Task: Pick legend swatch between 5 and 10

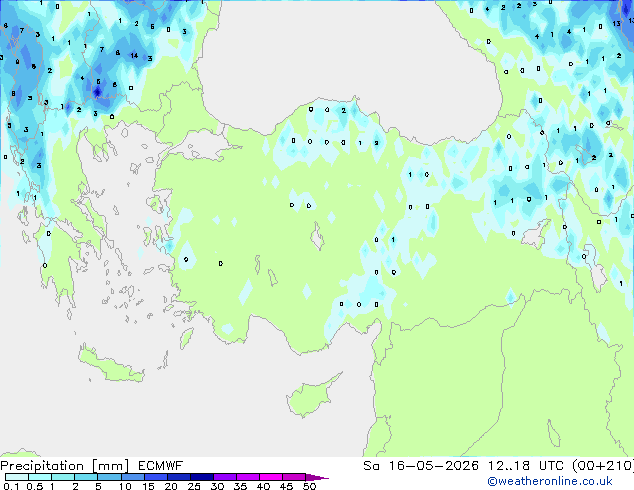Action: coord(109,477)
